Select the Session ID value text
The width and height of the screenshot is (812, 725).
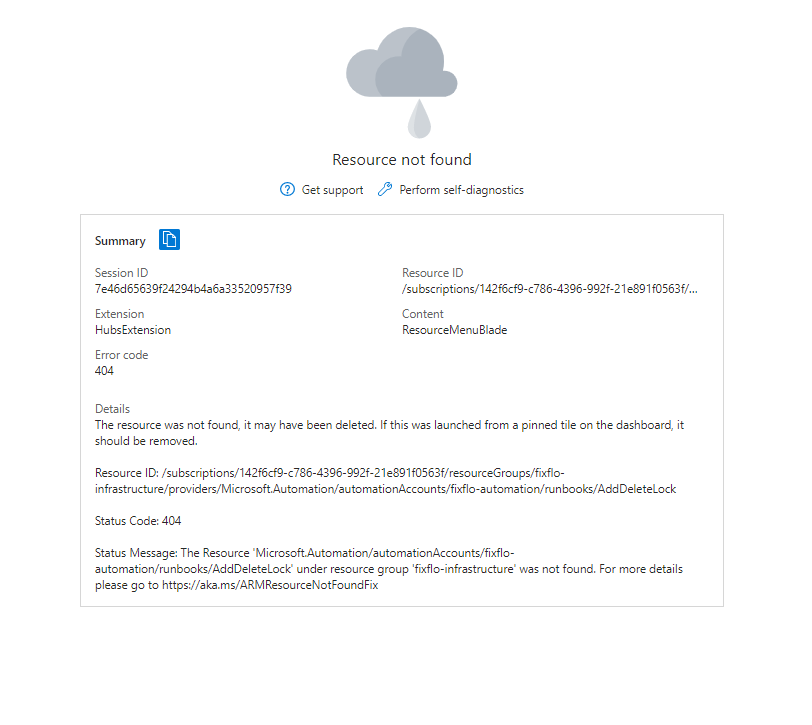(x=193, y=289)
